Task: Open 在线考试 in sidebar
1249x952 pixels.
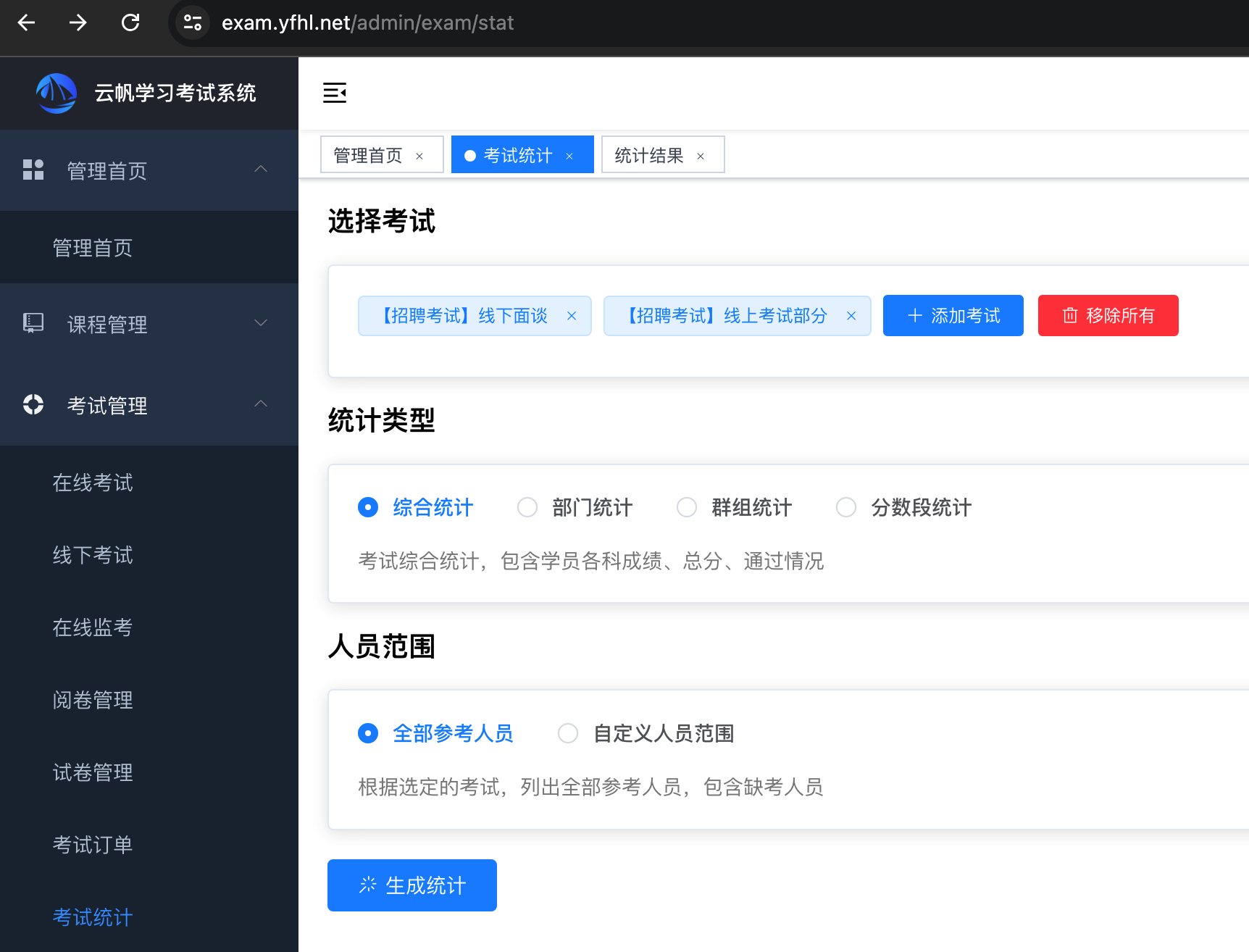Action: coord(149,483)
